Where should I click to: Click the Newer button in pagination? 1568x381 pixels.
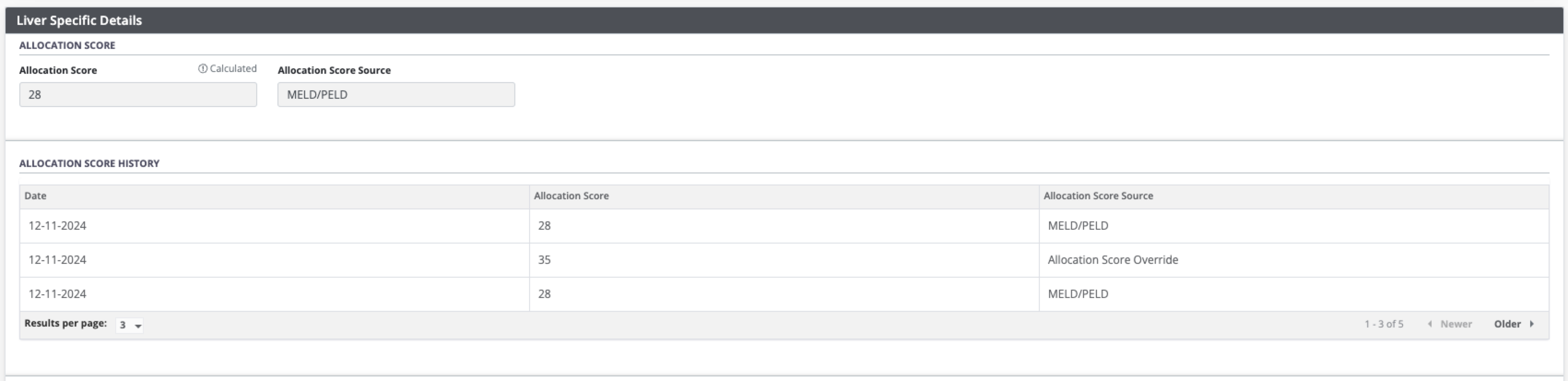[1456, 324]
